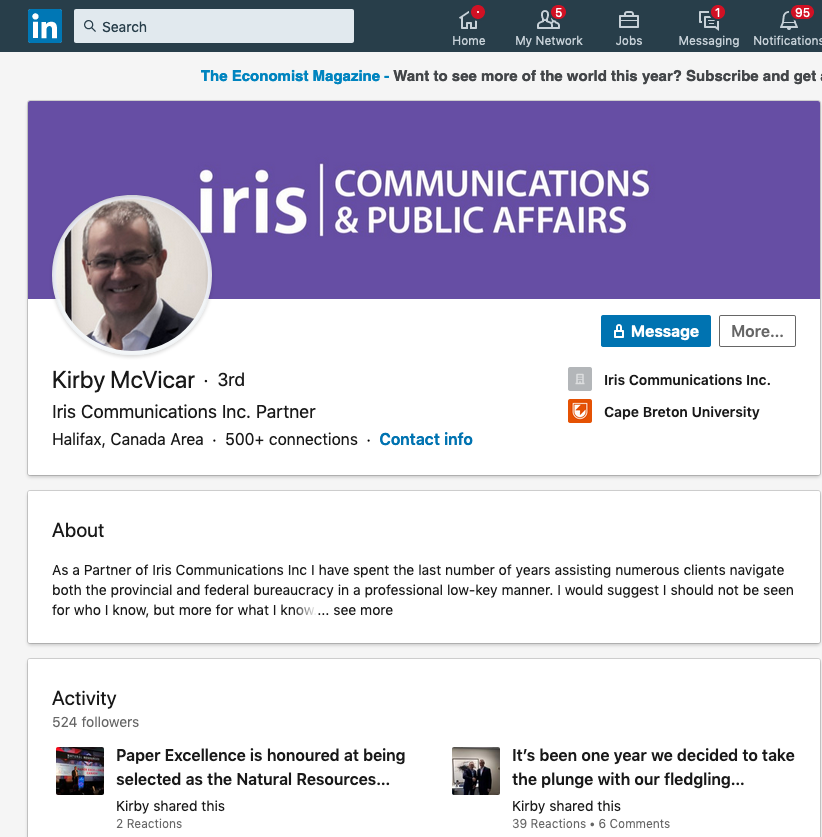
Task: View 39 Reactions on the post
Action: pyautogui.click(x=549, y=824)
